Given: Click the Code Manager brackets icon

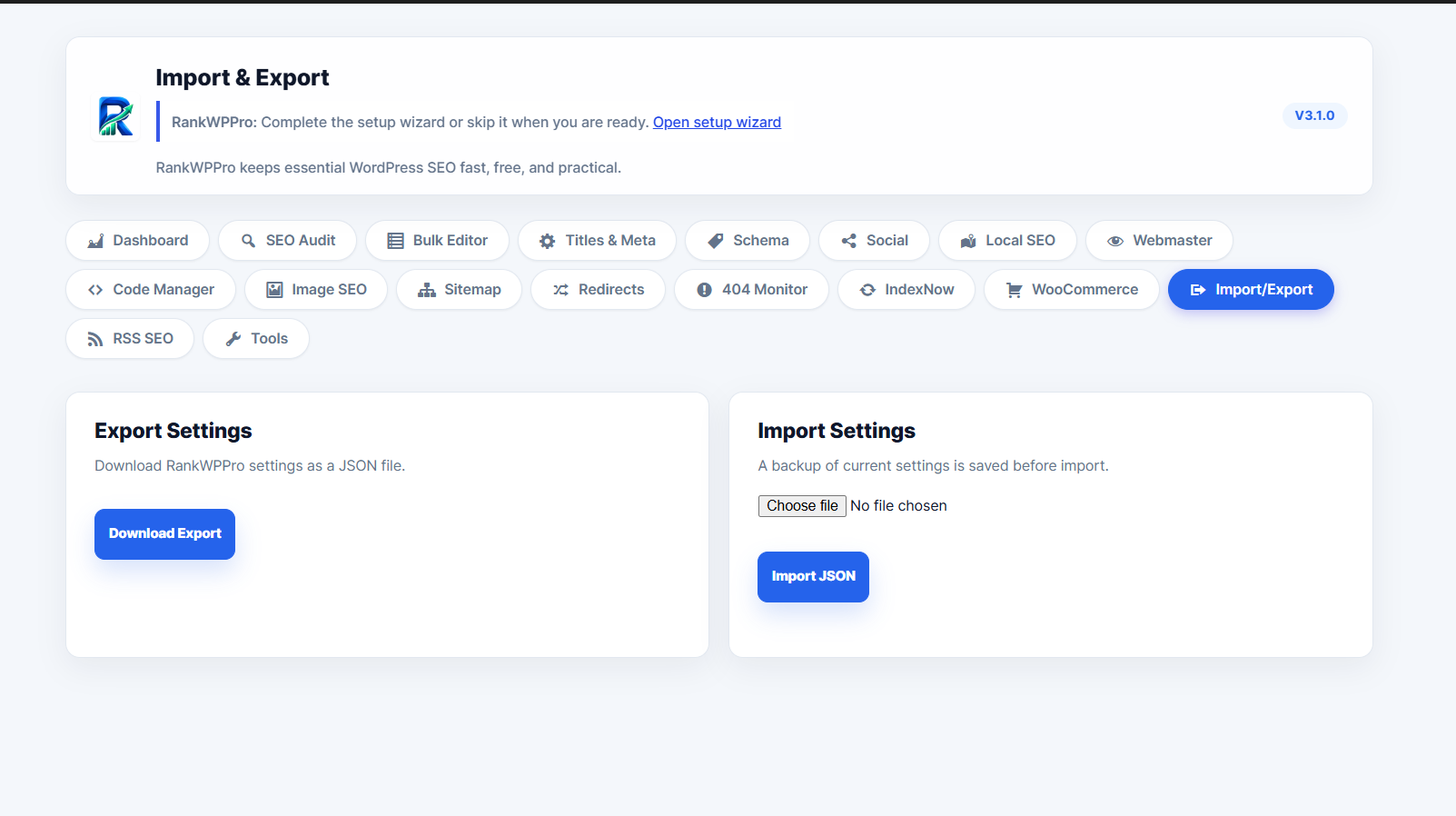Looking at the screenshot, I should click(95, 290).
